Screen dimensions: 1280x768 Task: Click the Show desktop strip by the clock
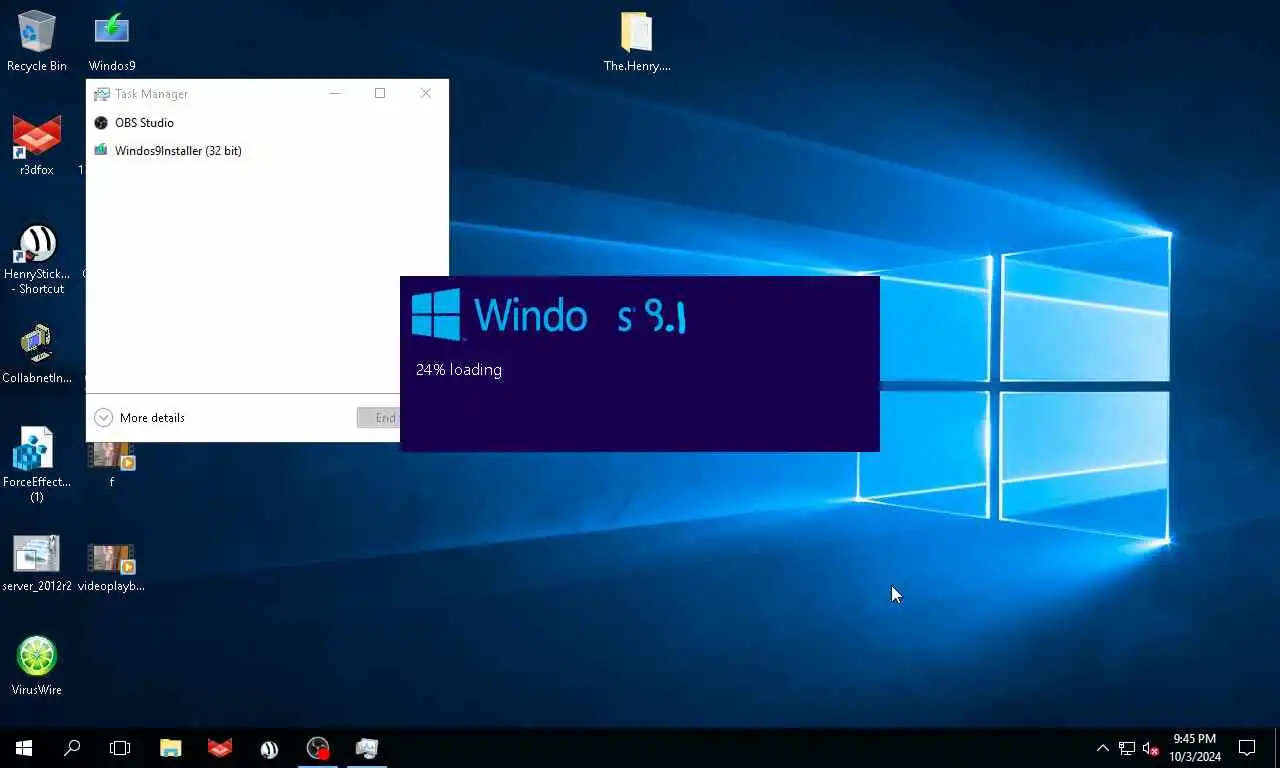(x=1276, y=748)
